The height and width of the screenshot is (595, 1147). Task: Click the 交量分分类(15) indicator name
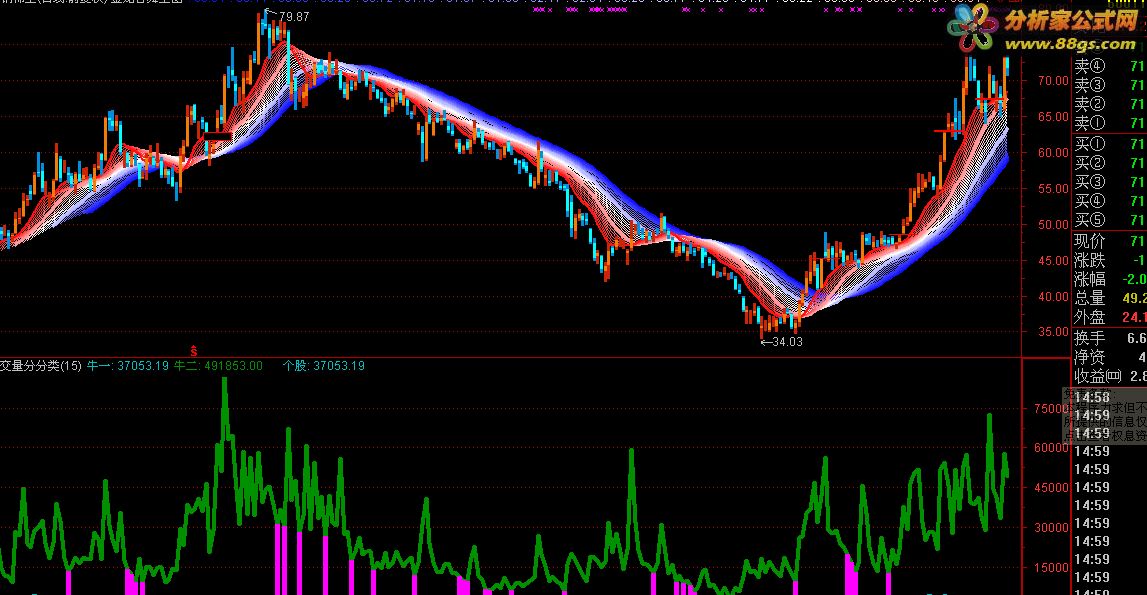click(40, 365)
